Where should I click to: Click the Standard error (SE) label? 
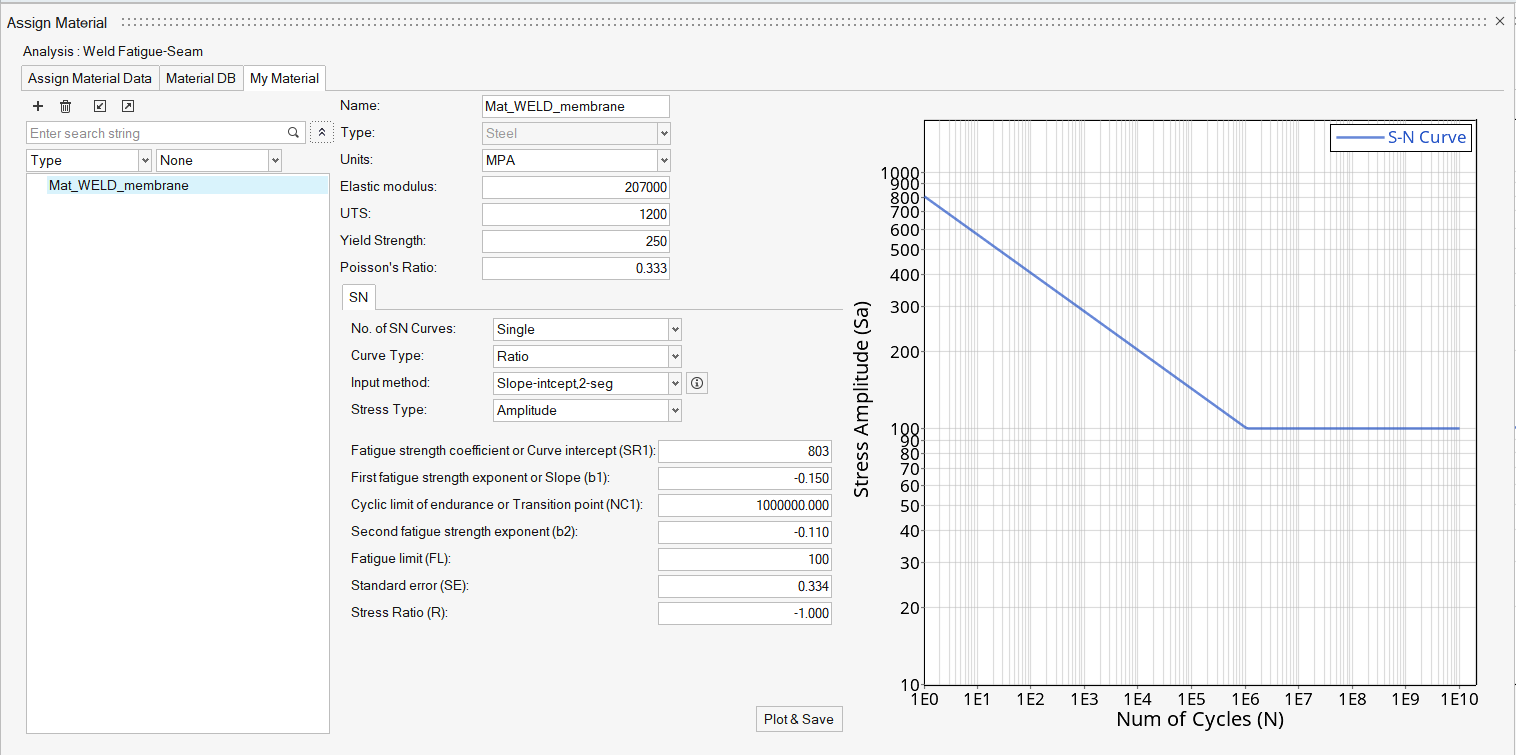(x=410, y=585)
